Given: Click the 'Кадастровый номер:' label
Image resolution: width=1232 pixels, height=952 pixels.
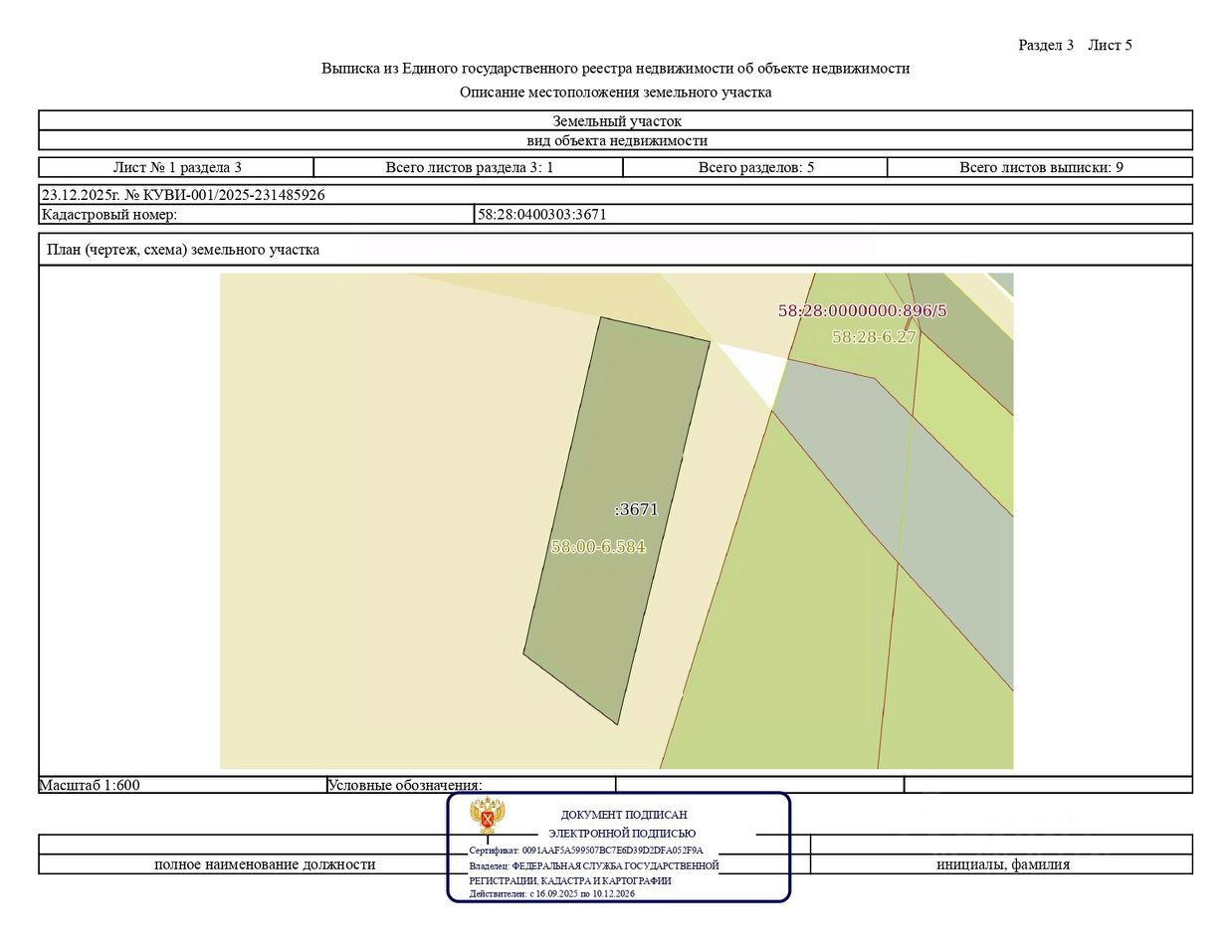Looking at the screenshot, I should (x=109, y=214).
